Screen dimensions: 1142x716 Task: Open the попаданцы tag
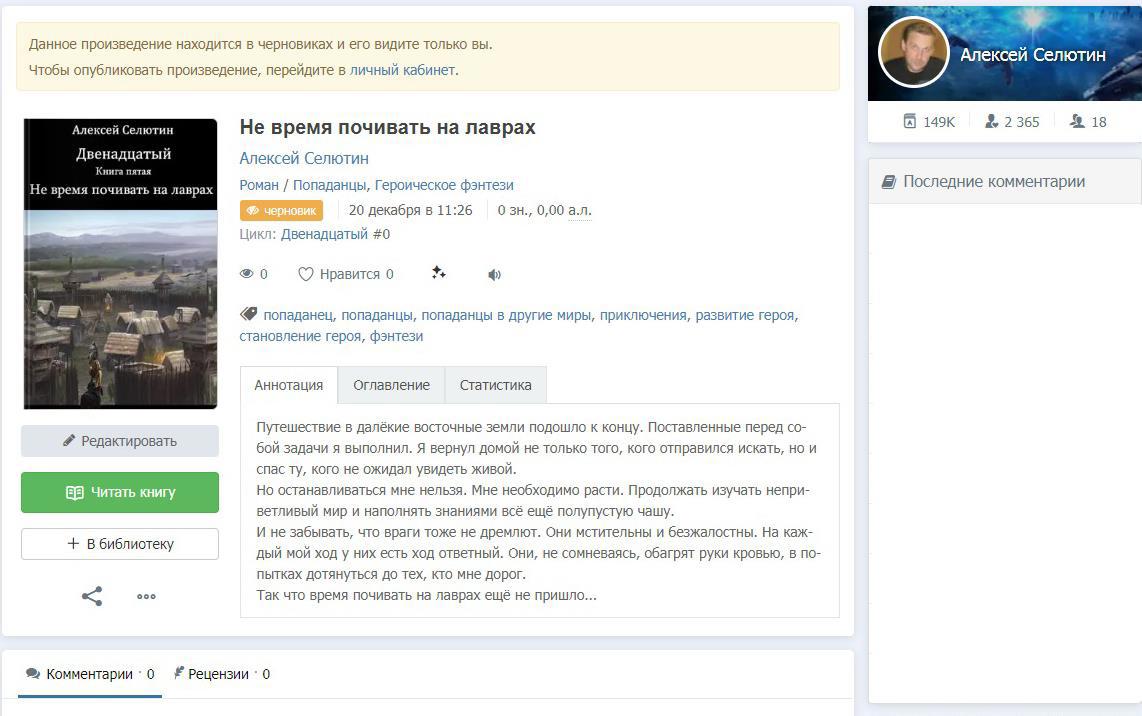tap(377, 315)
